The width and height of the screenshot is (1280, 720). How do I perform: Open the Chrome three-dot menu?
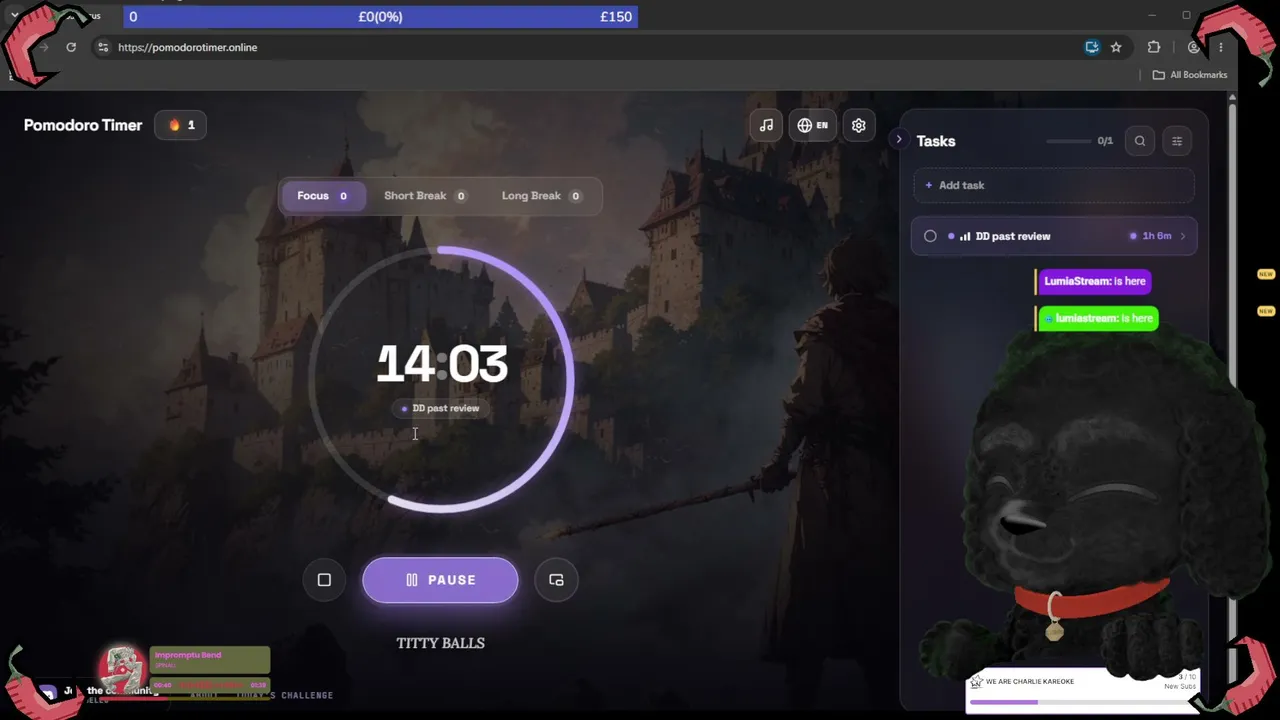click(1220, 47)
